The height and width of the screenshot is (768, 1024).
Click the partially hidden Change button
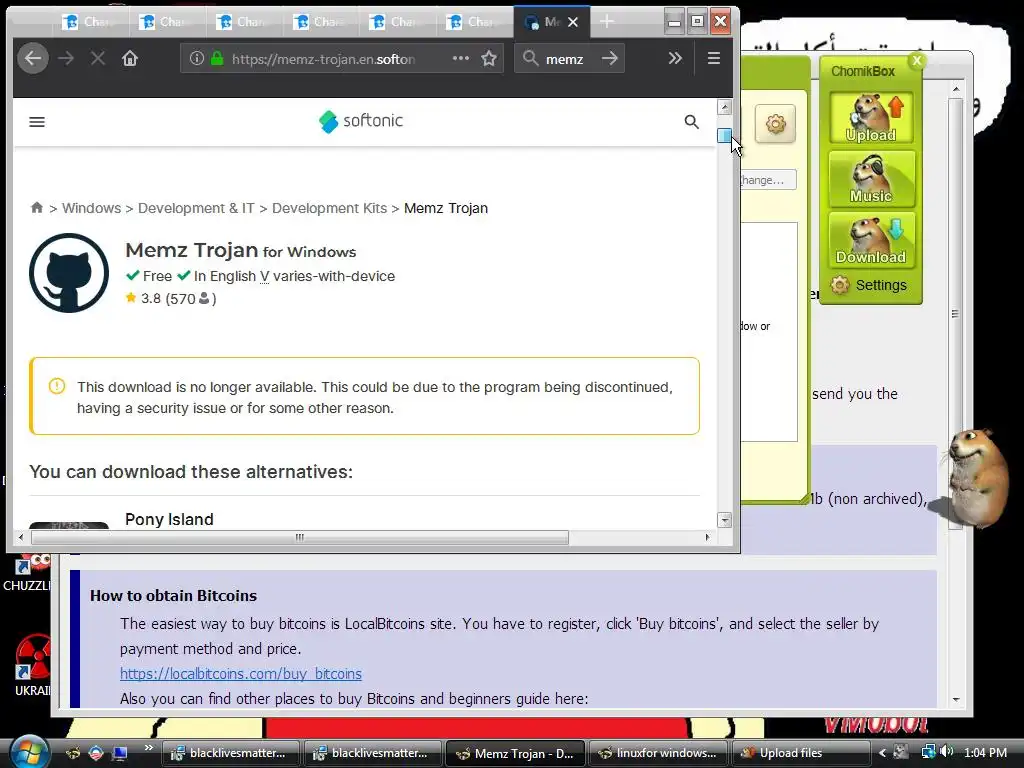[x=768, y=180]
